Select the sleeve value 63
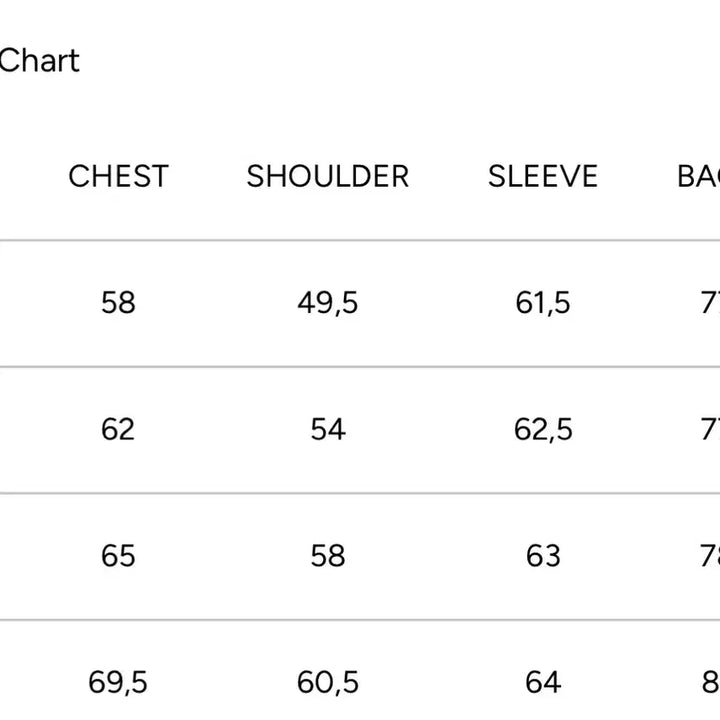 tap(543, 555)
